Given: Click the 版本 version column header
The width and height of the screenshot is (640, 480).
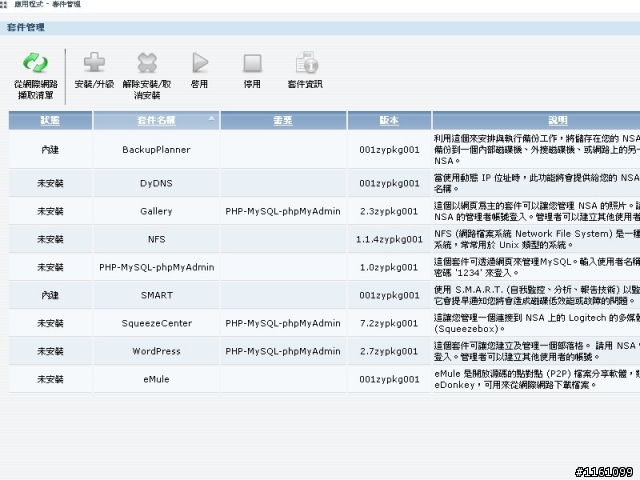Looking at the screenshot, I should (389, 120).
